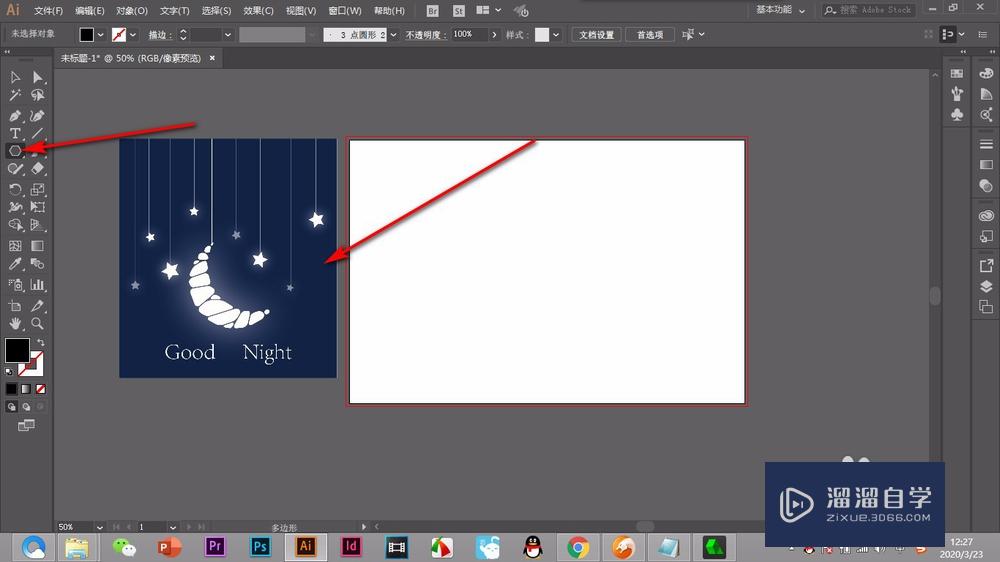Select the Shaper/Pencil tool
The image size is (1000, 562).
(x=15, y=169)
